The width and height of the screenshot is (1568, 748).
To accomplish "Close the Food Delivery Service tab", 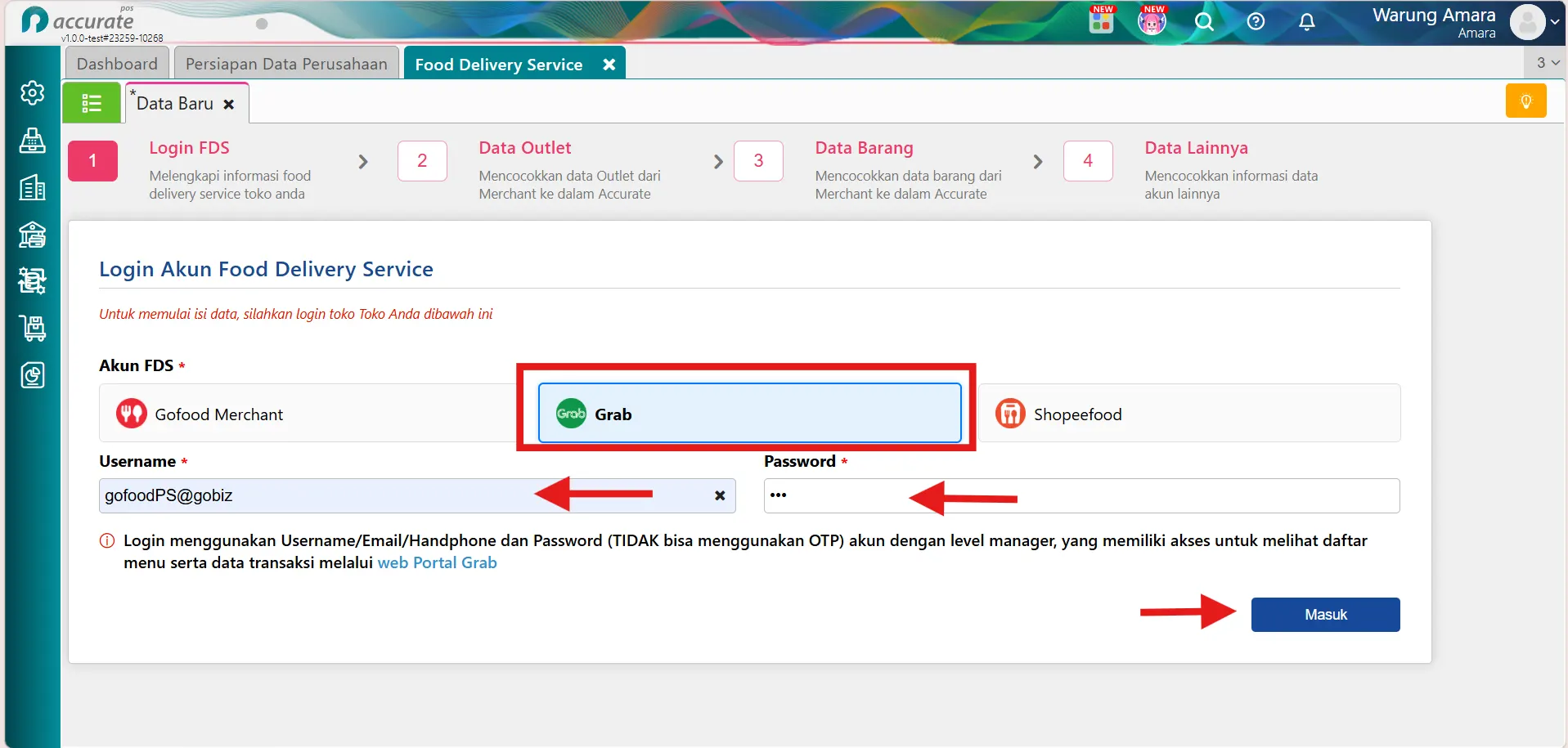I will coord(609,65).
